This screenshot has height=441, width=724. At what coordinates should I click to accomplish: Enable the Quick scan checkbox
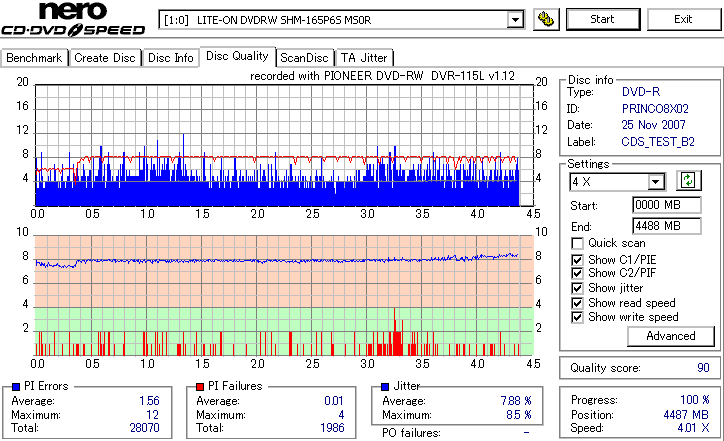click(x=577, y=243)
